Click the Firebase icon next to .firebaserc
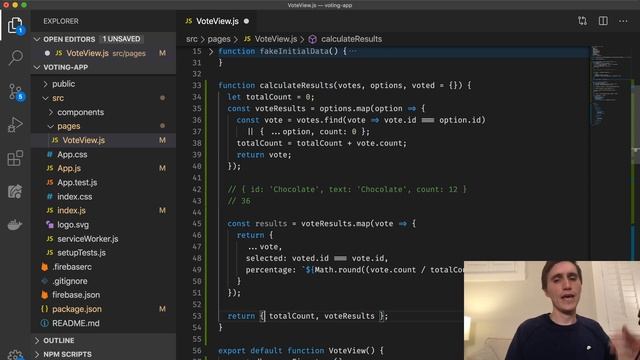 click(45, 267)
